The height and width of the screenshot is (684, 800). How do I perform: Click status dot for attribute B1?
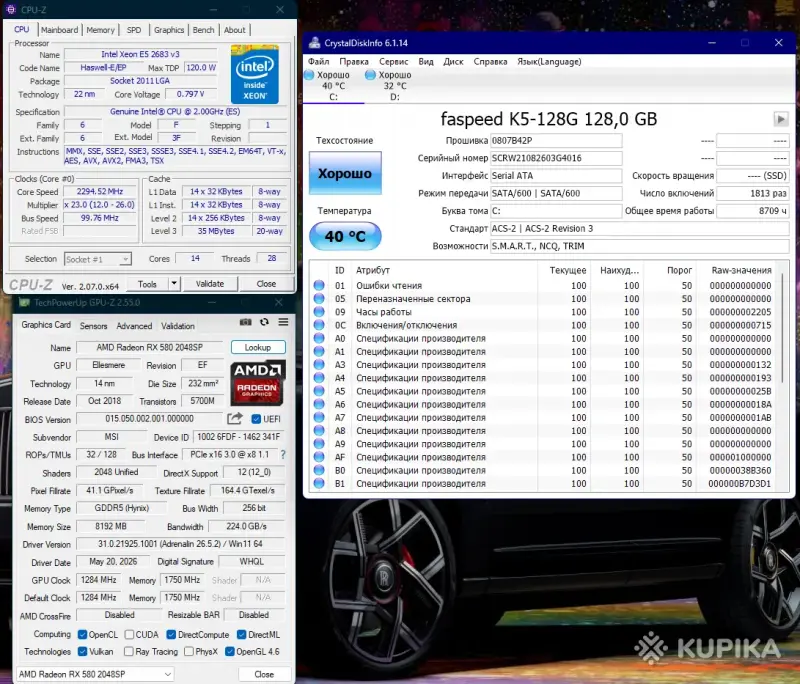point(319,483)
